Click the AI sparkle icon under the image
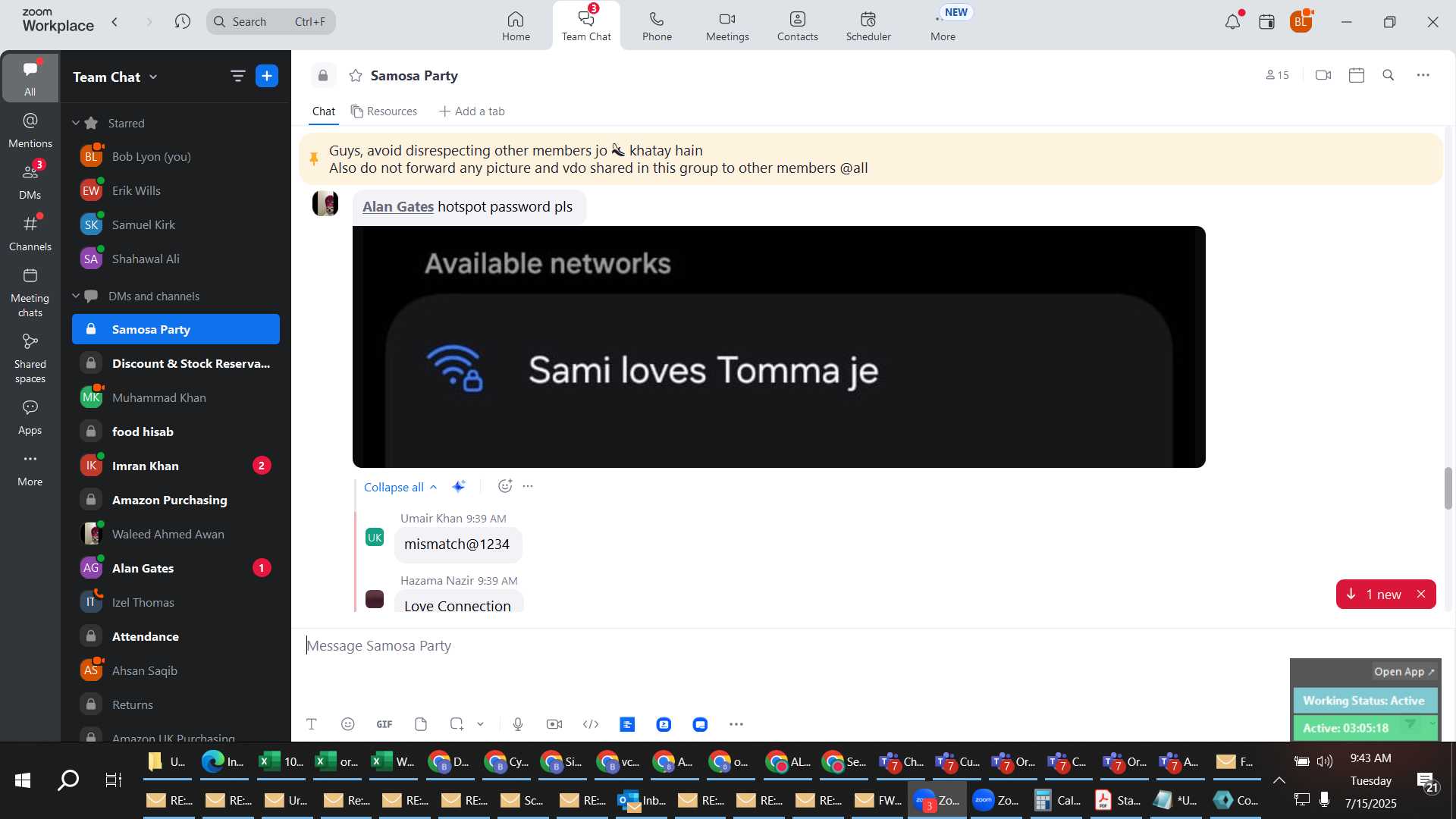Image resolution: width=1456 pixels, height=819 pixels. click(x=459, y=486)
